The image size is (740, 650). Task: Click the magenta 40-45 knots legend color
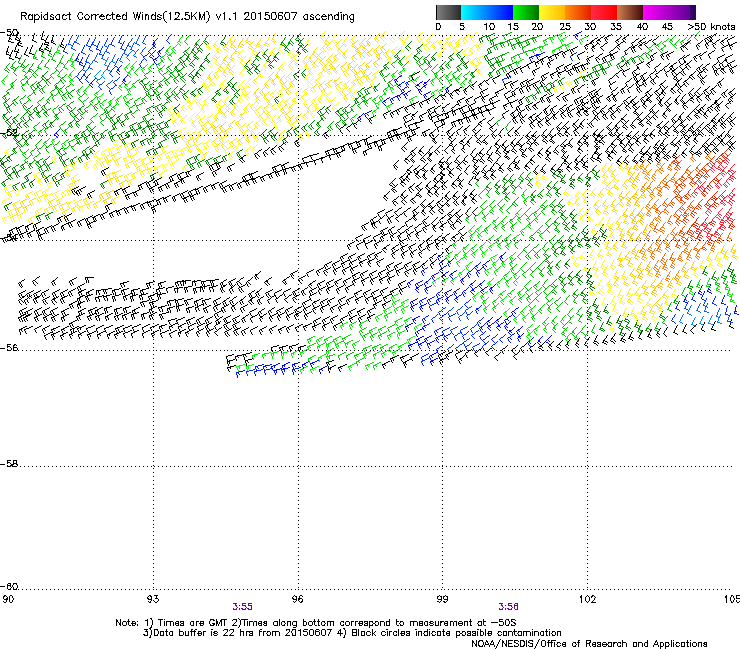point(656,12)
